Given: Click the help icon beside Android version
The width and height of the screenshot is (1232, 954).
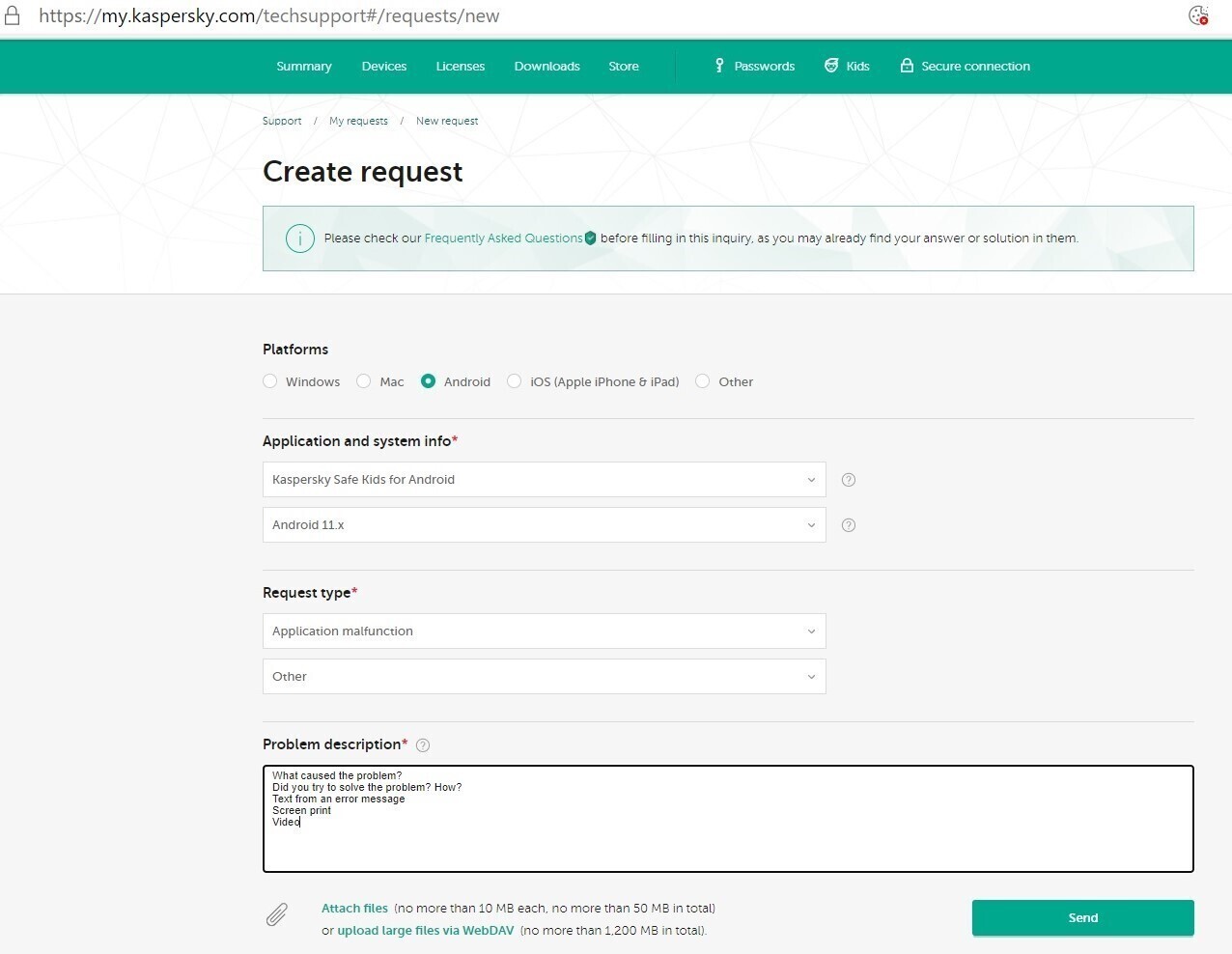Looking at the screenshot, I should click(849, 525).
